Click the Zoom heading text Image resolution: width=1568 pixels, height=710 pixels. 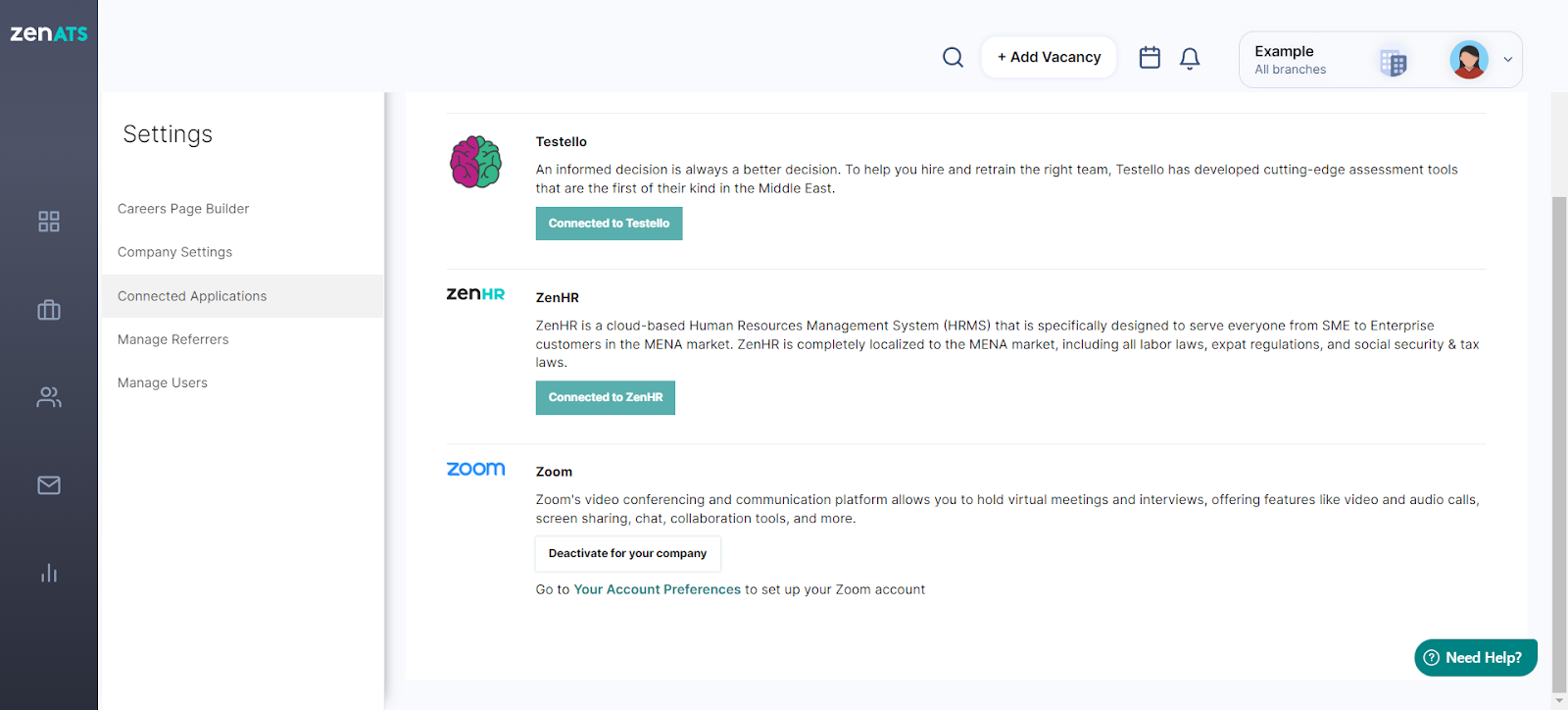554,472
